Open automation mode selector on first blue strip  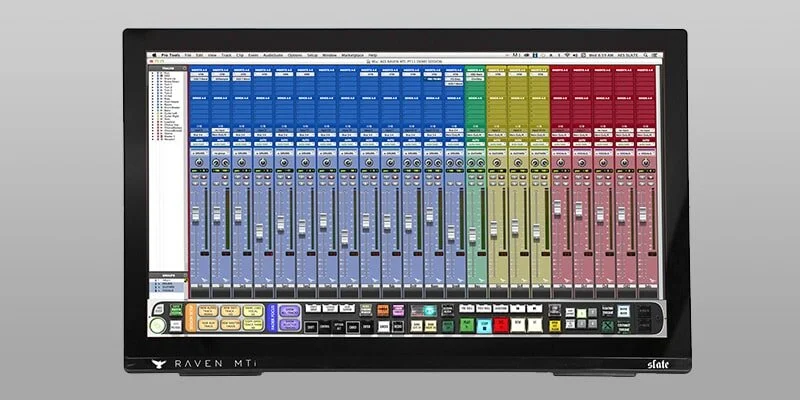click(199, 144)
